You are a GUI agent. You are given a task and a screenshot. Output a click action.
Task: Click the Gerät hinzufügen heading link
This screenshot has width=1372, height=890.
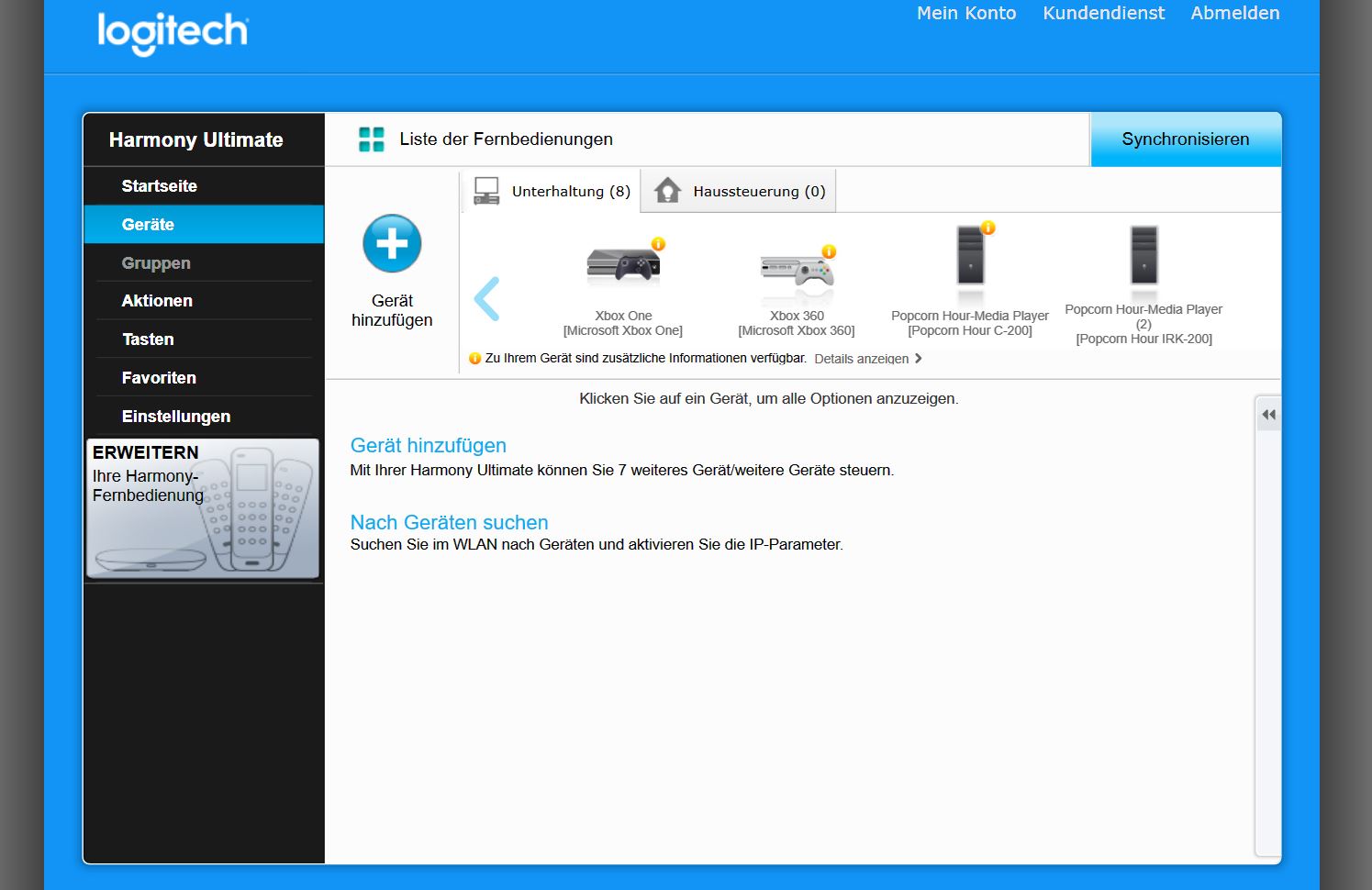pyautogui.click(x=428, y=445)
